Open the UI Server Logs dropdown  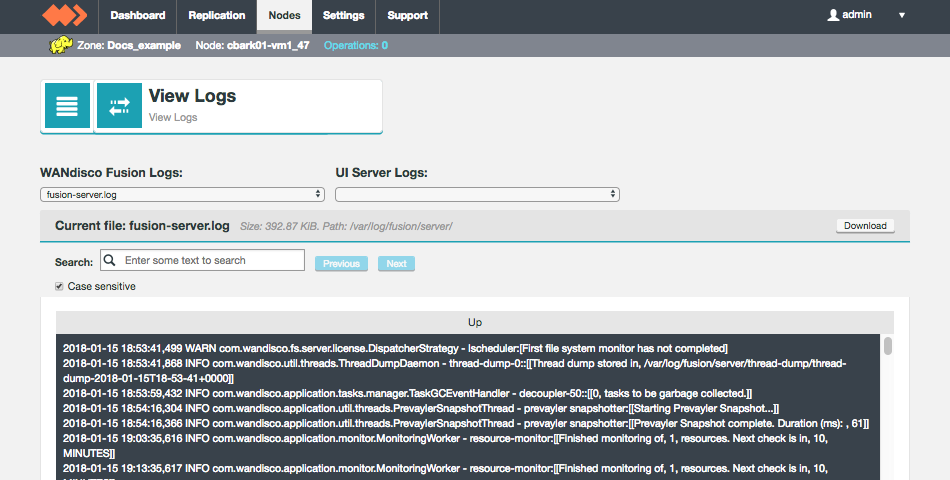tap(477, 195)
